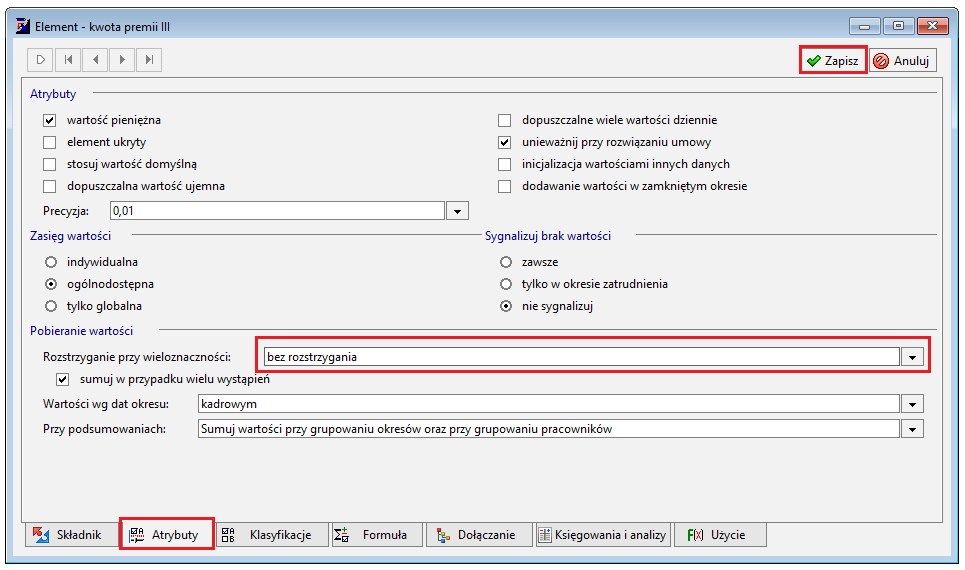Cancel with the Anuluj button
Viewport: 965px width, 570px height.
[x=903, y=60]
